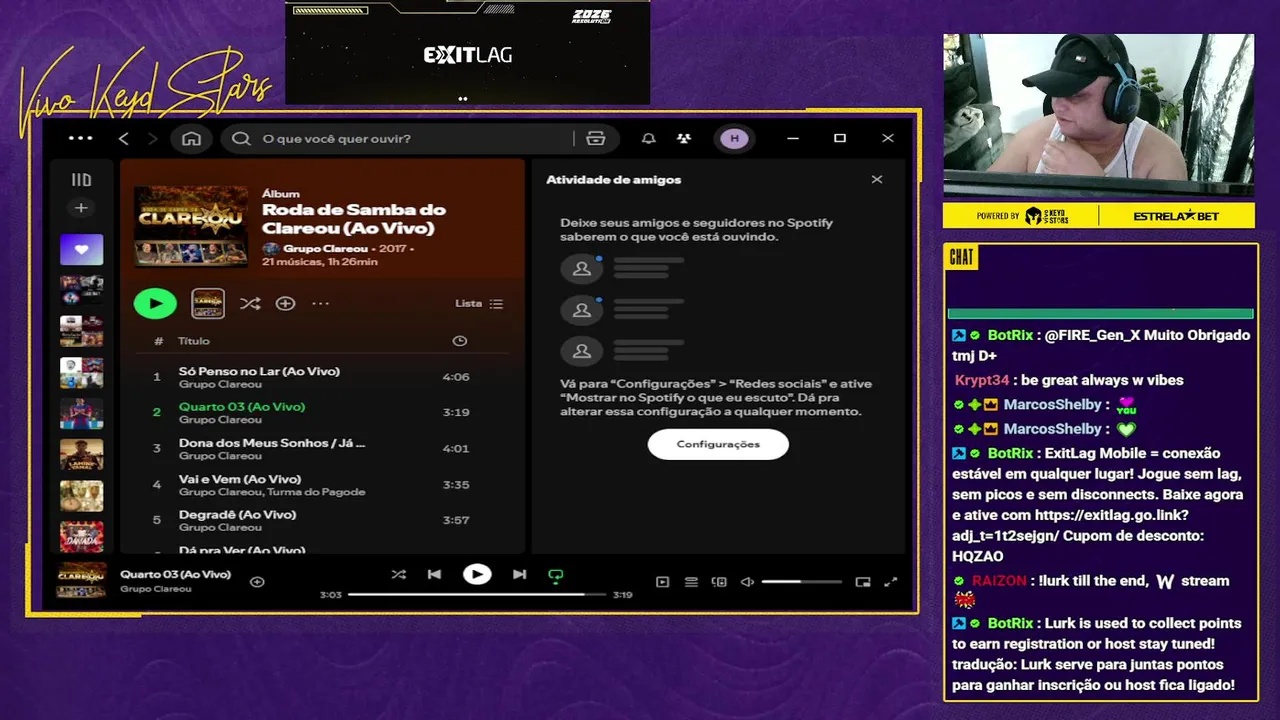Open the Grupo Clareou artist link in header

[325, 248]
